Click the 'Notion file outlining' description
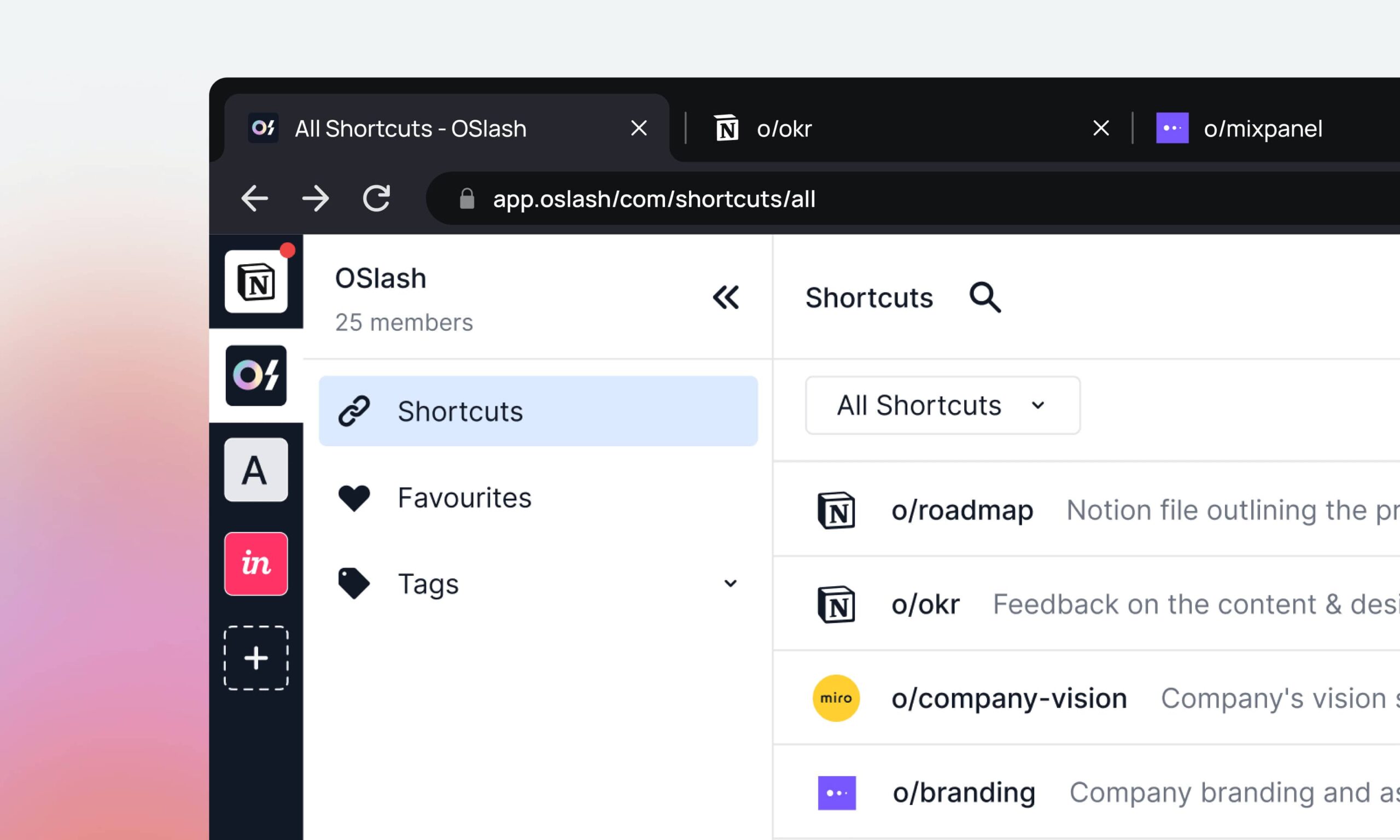This screenshot has height=840, width=1400. pyautogui.click(x=1233, y=510)
